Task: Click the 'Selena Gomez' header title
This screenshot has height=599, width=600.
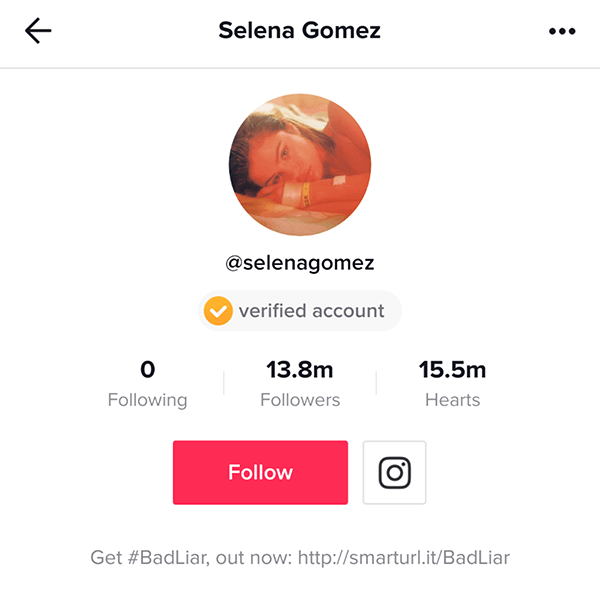Action: [x=300, y=31]
